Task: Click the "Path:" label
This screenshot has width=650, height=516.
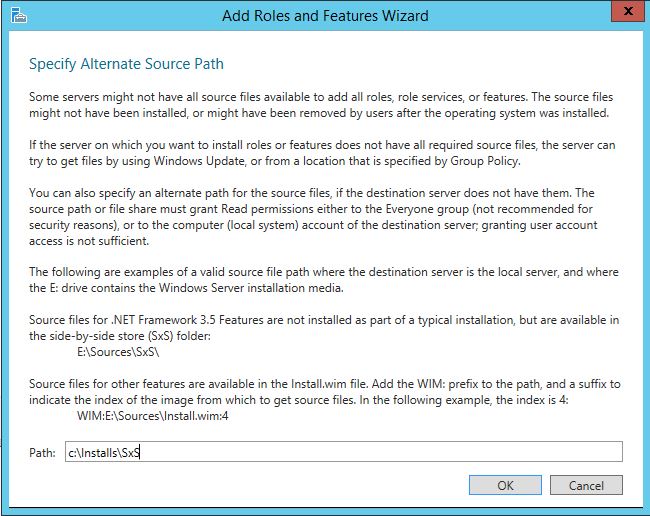Action: click(x=42, y=453)
